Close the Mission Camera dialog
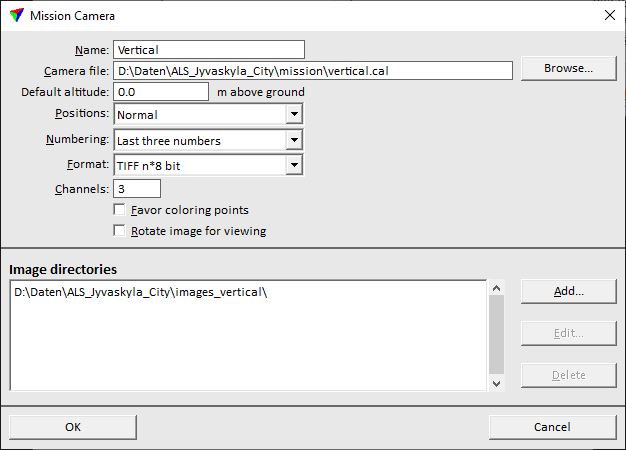 pos(609,16)
